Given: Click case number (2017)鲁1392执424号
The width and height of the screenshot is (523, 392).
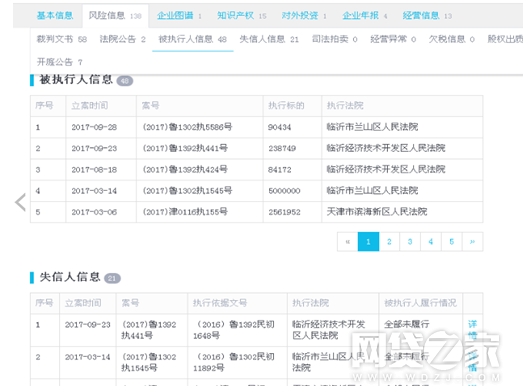Looking at the screenshot, I should click(x=185, y=169).
